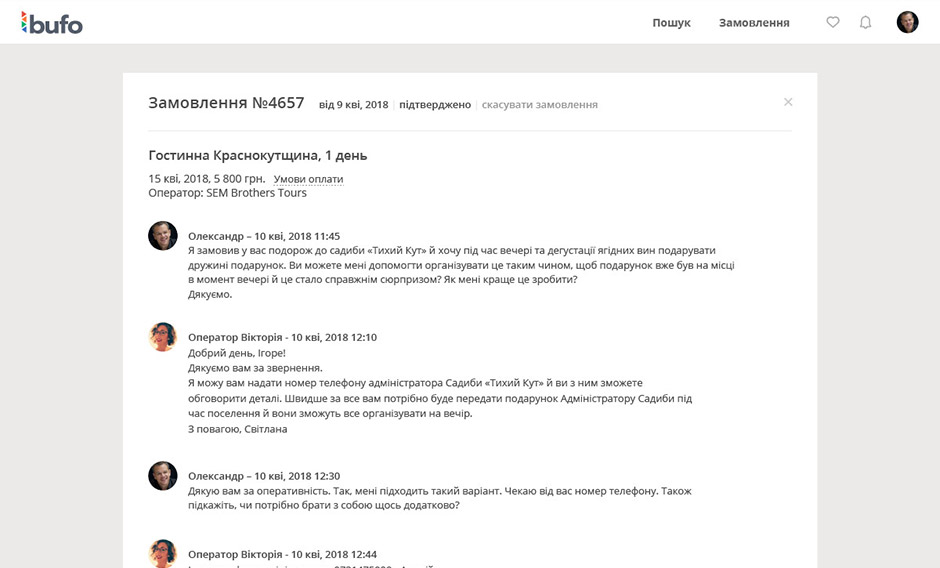This screenshot has width=940, height=568.
Task: Click operator Вікторія's avatar on 12:44 message
Action: coord(163,553)
